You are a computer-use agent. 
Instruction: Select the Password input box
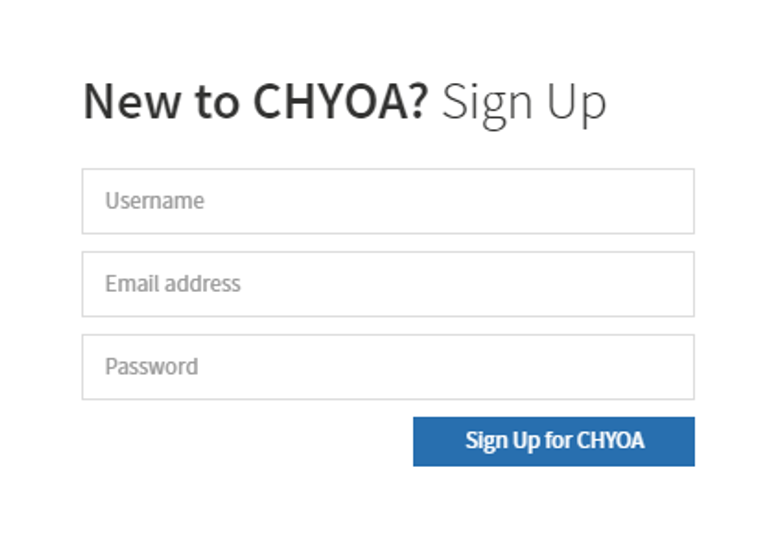pos(388,367)
